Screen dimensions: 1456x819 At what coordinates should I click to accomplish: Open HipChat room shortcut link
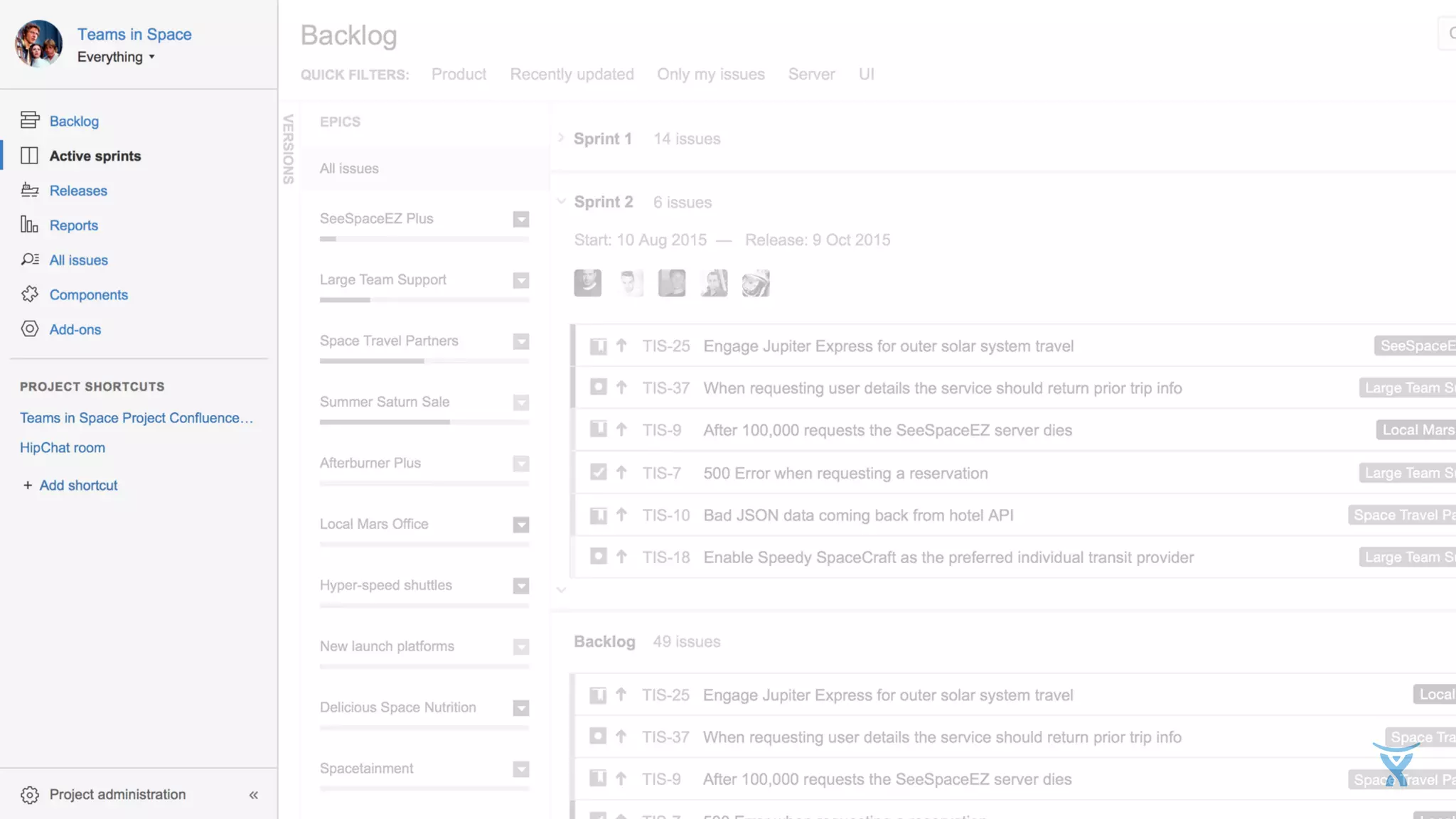click(x=63, y=448)
